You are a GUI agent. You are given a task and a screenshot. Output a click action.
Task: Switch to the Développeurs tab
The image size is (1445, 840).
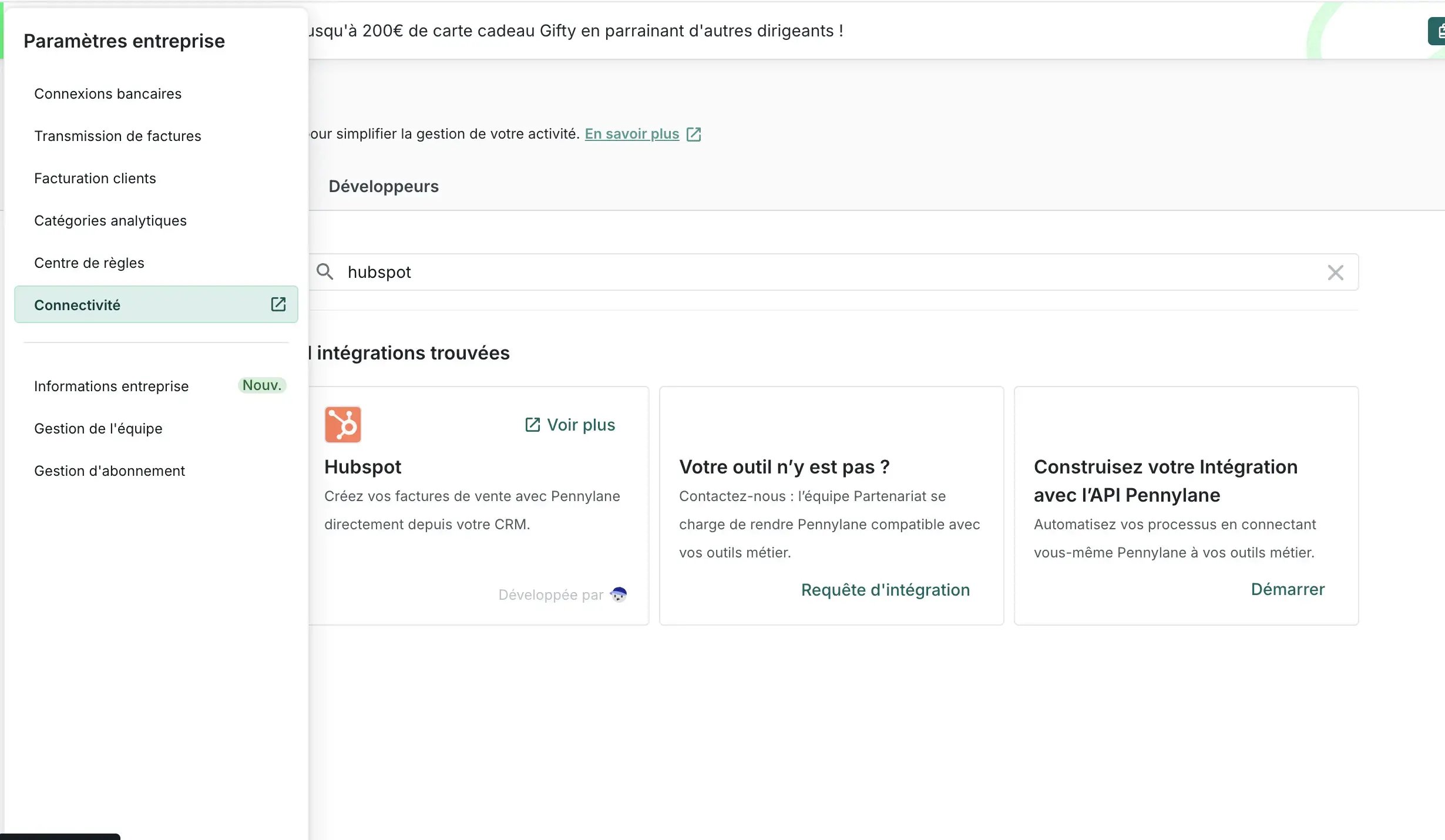click(384, 186)
